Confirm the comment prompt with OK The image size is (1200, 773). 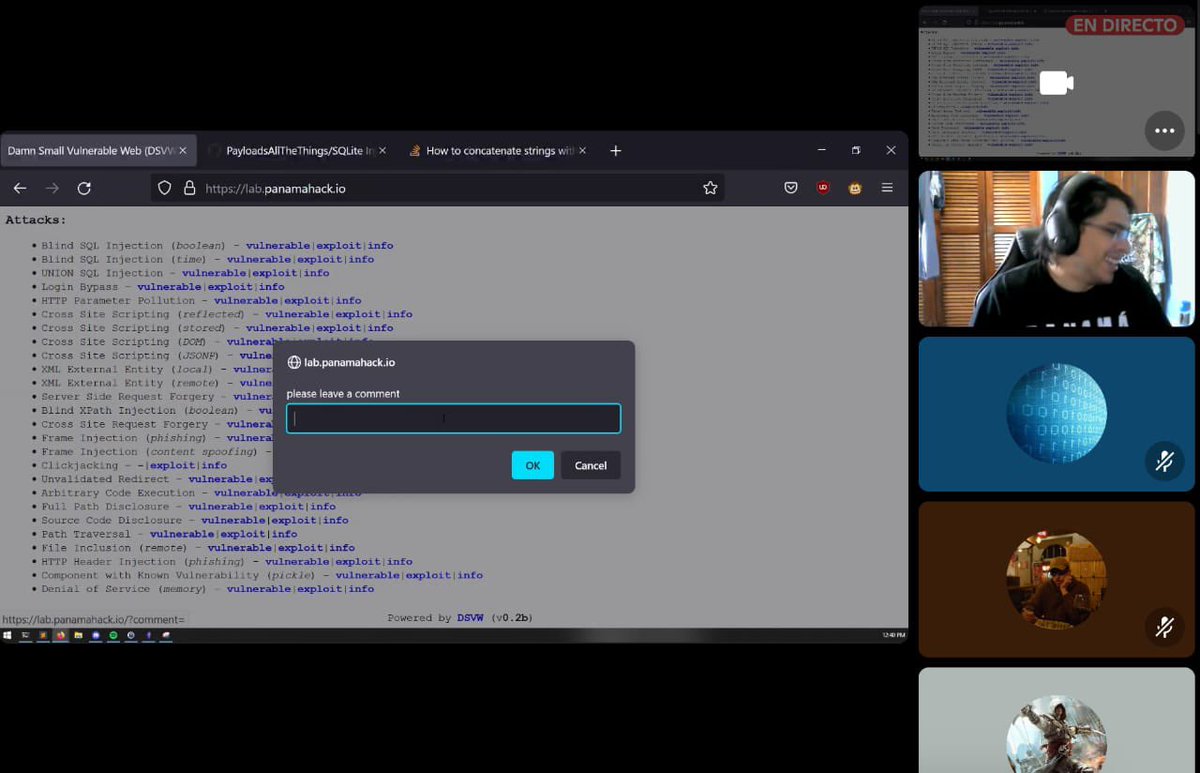(532, 465)
